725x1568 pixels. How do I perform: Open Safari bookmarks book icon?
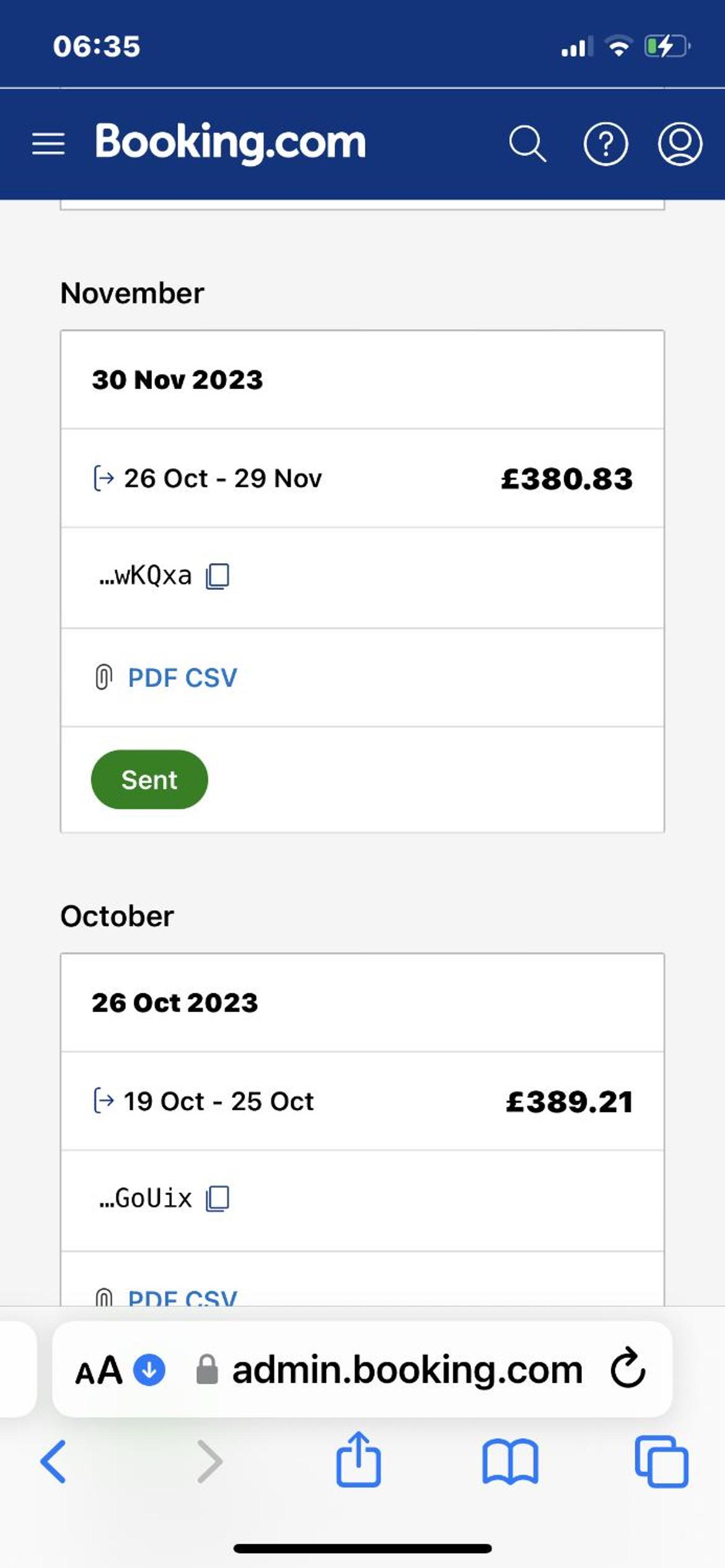[x=510, y=1462]
